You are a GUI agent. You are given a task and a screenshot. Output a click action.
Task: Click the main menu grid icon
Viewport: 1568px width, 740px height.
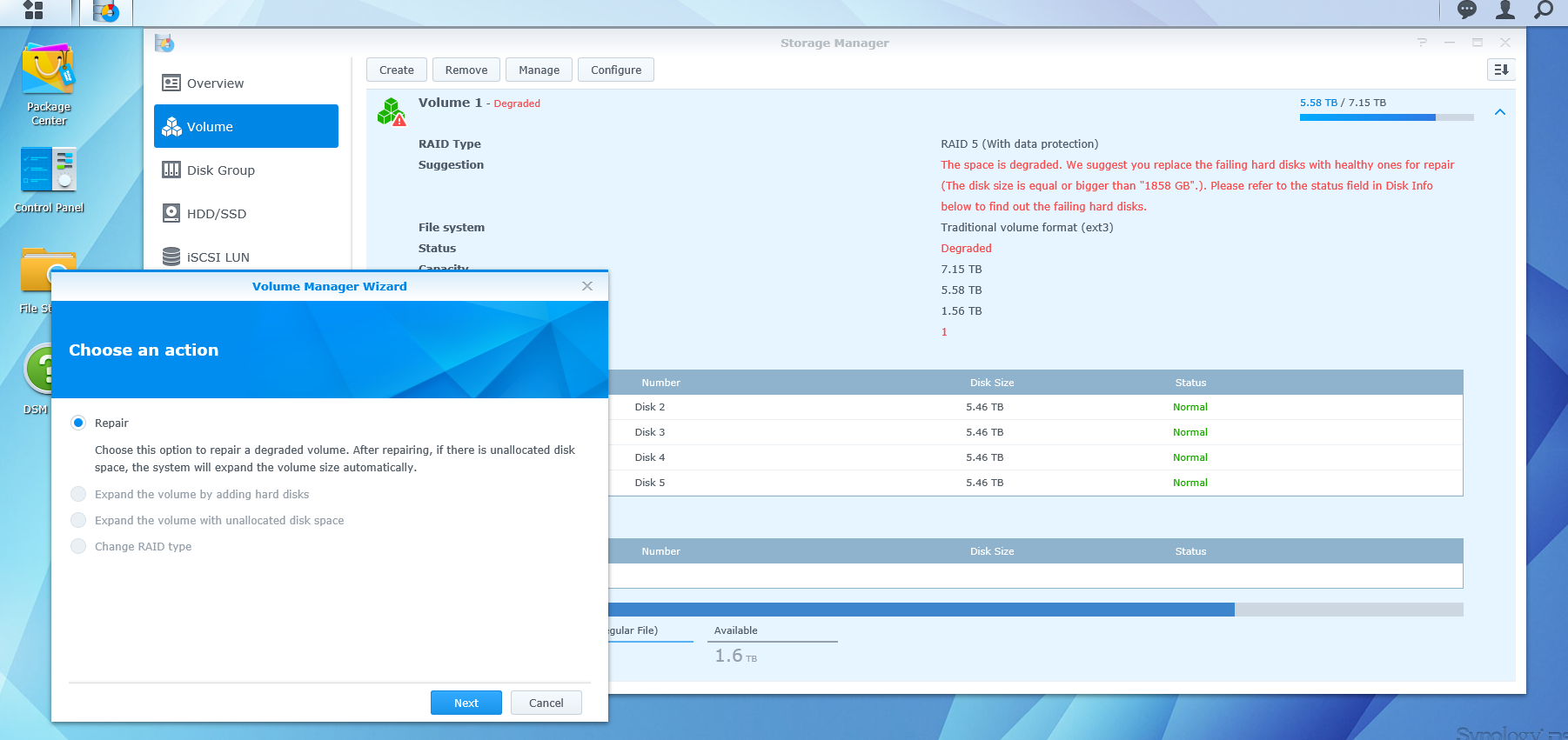33,10
